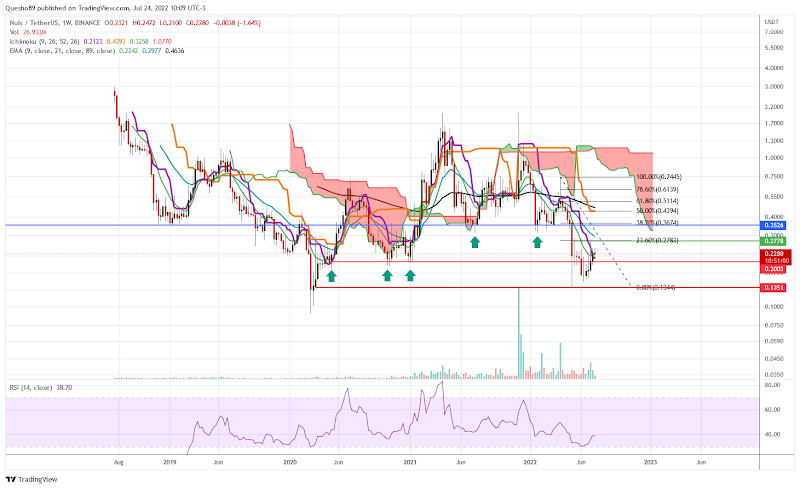Click the RSI value 38.70
Image resolution: width=800 pixels, height=489 pixels.
[x=64, y=388]
